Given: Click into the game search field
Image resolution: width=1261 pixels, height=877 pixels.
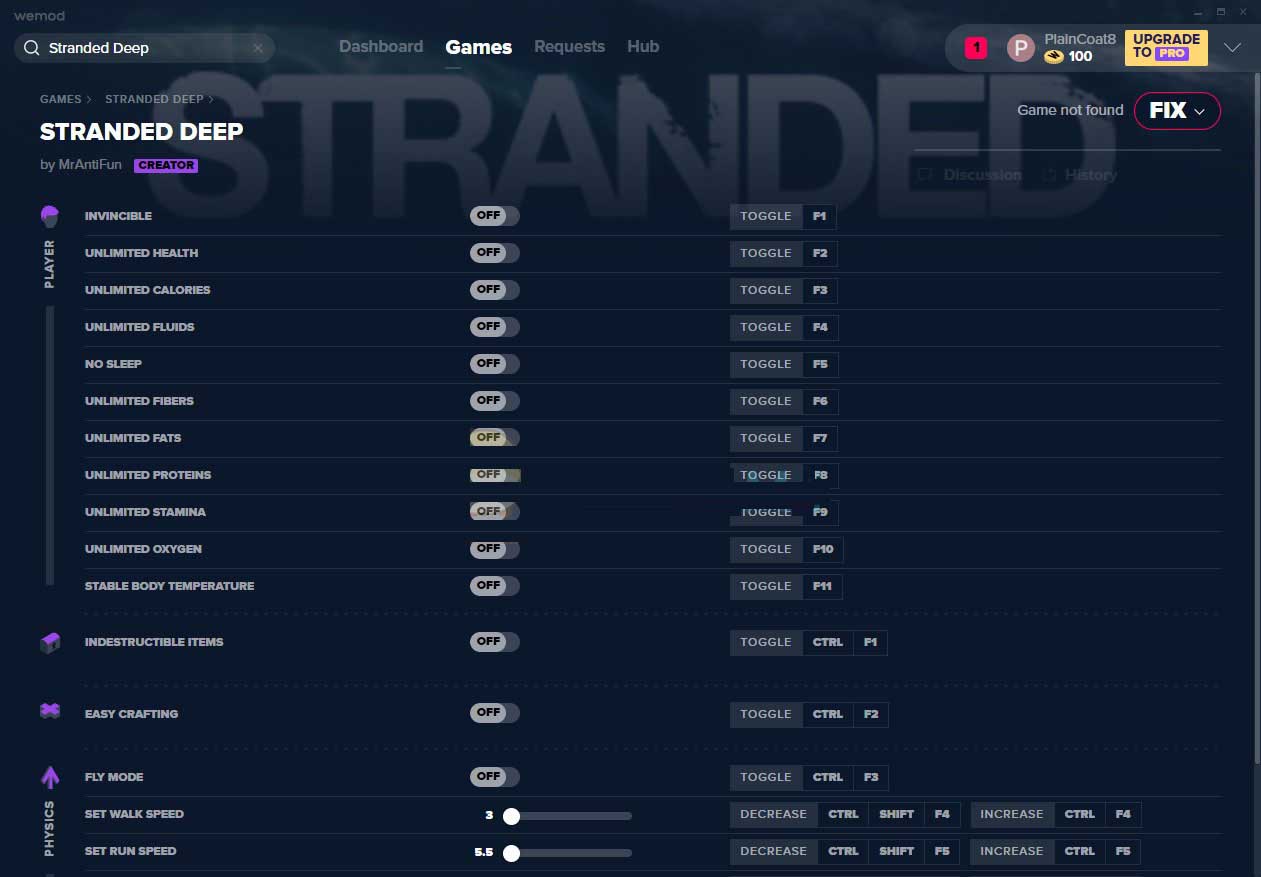Looking at the screenshot, I should (145, 48).
